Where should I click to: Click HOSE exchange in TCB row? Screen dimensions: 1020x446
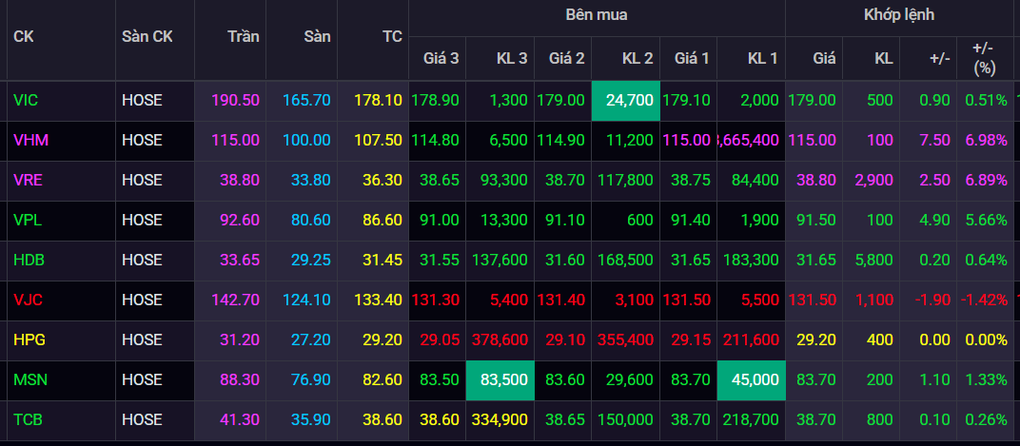pyautogui.click(x=142, y=420)
